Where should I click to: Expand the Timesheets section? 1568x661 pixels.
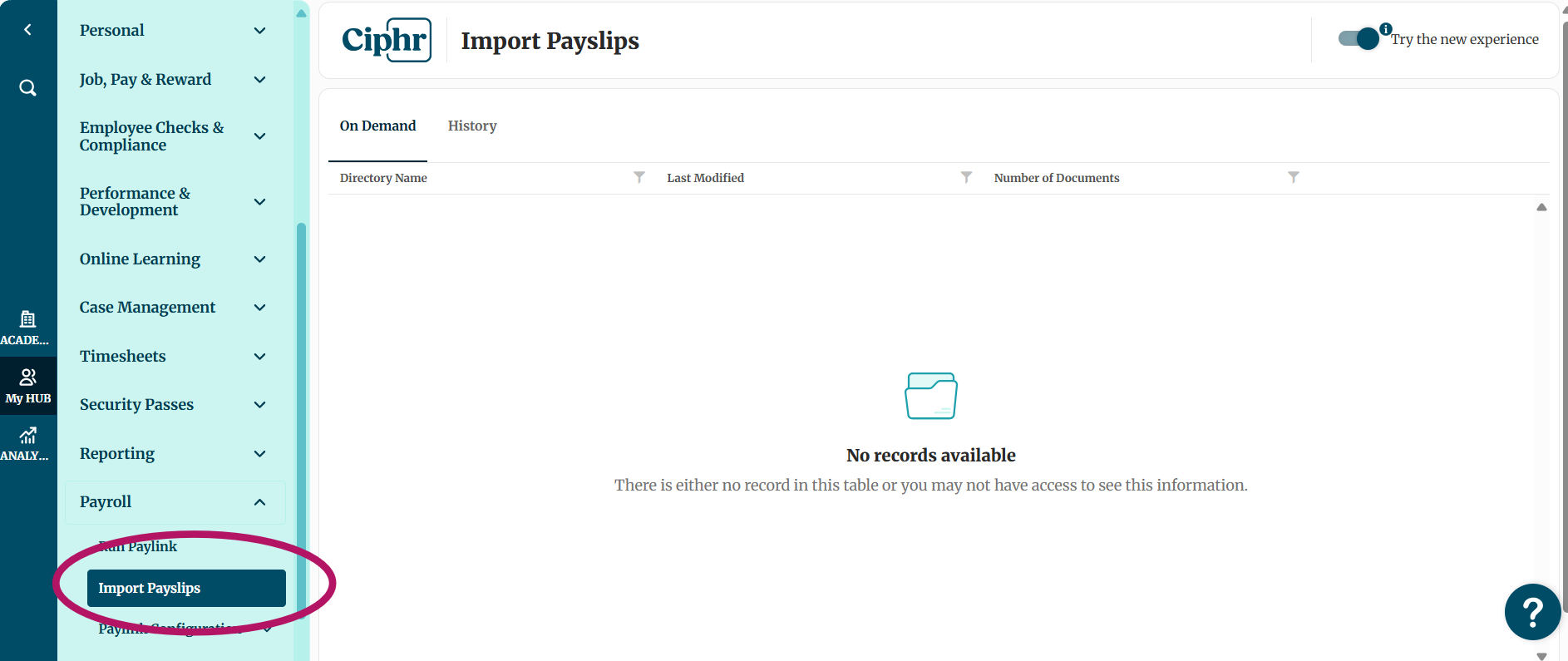tap(174, 357)
